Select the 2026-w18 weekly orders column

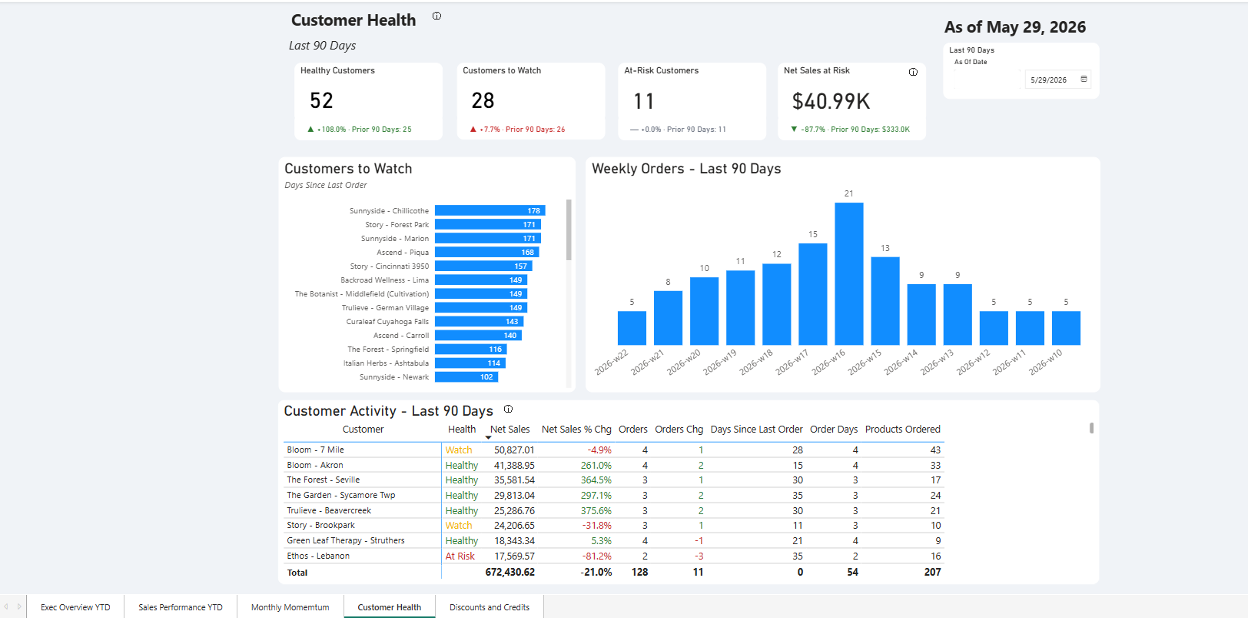pyautogui.click(x=777, y=304)
